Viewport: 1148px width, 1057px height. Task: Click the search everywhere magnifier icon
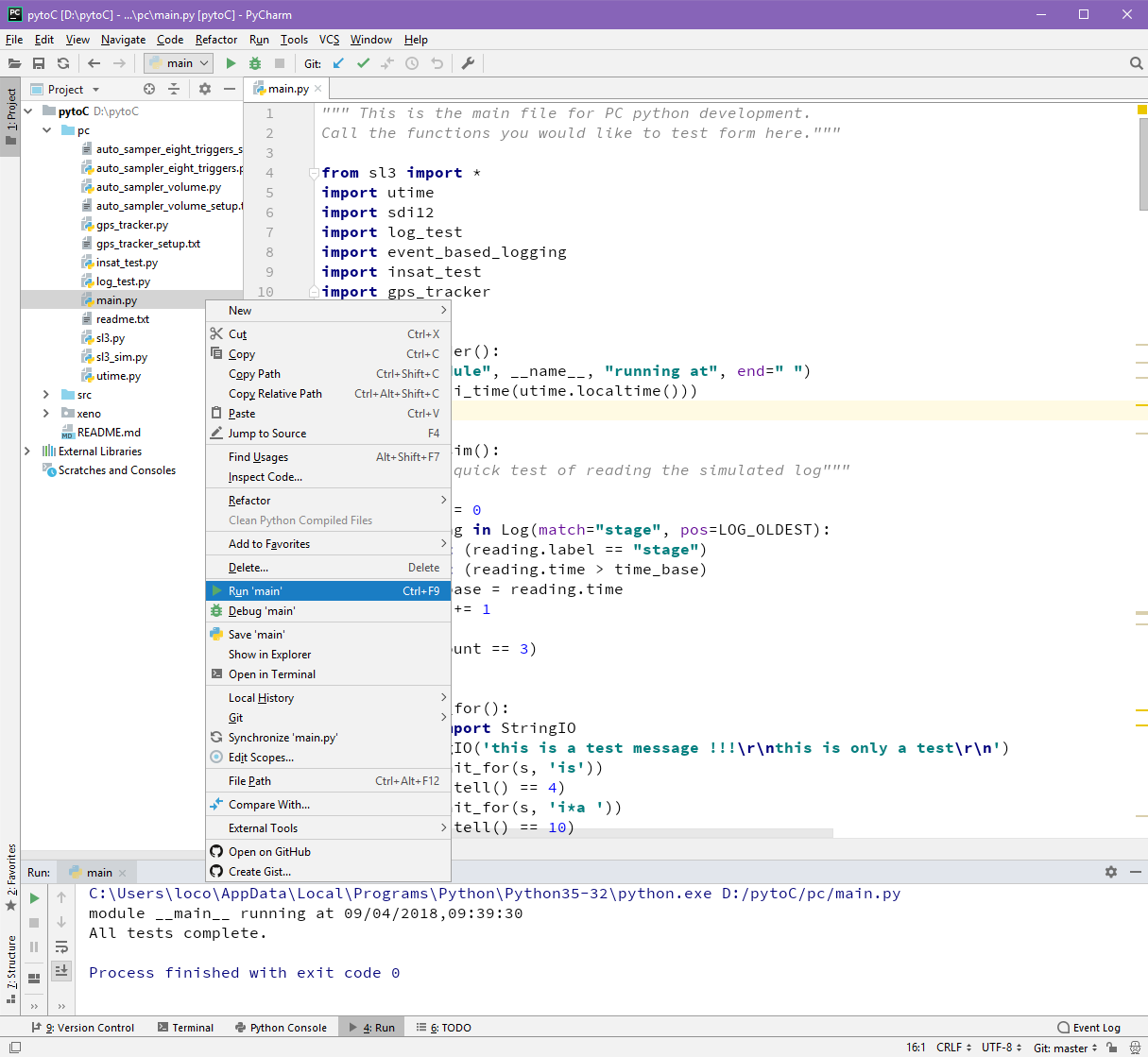tap(1136, 63)
